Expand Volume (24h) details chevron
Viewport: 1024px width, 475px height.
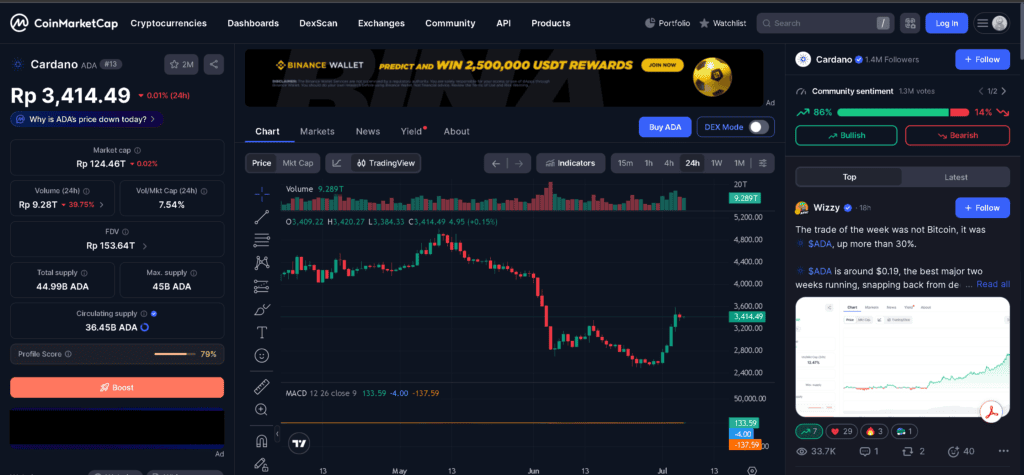click(101, 205)
